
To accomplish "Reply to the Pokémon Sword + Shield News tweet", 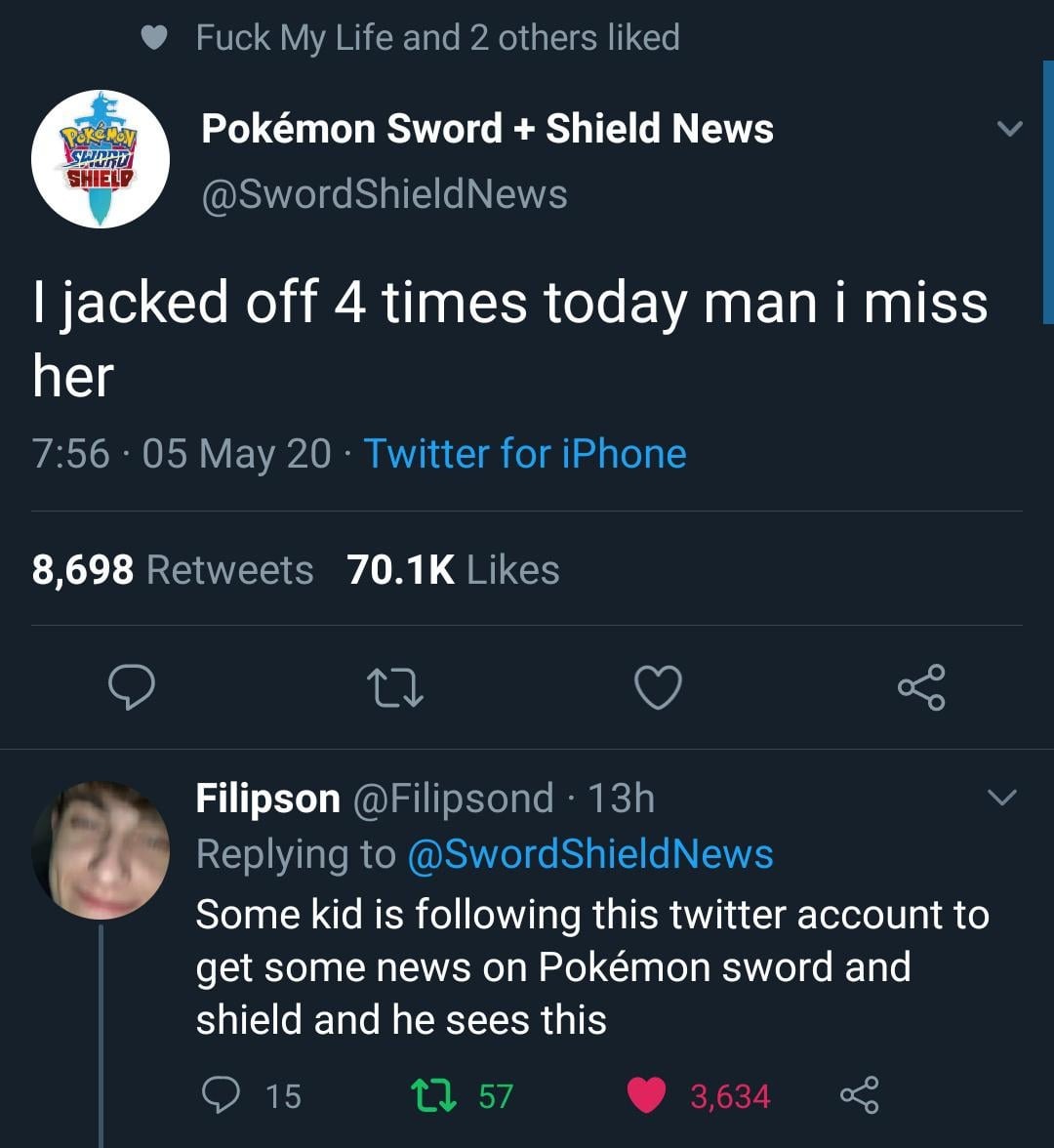I will coord(131,688).
